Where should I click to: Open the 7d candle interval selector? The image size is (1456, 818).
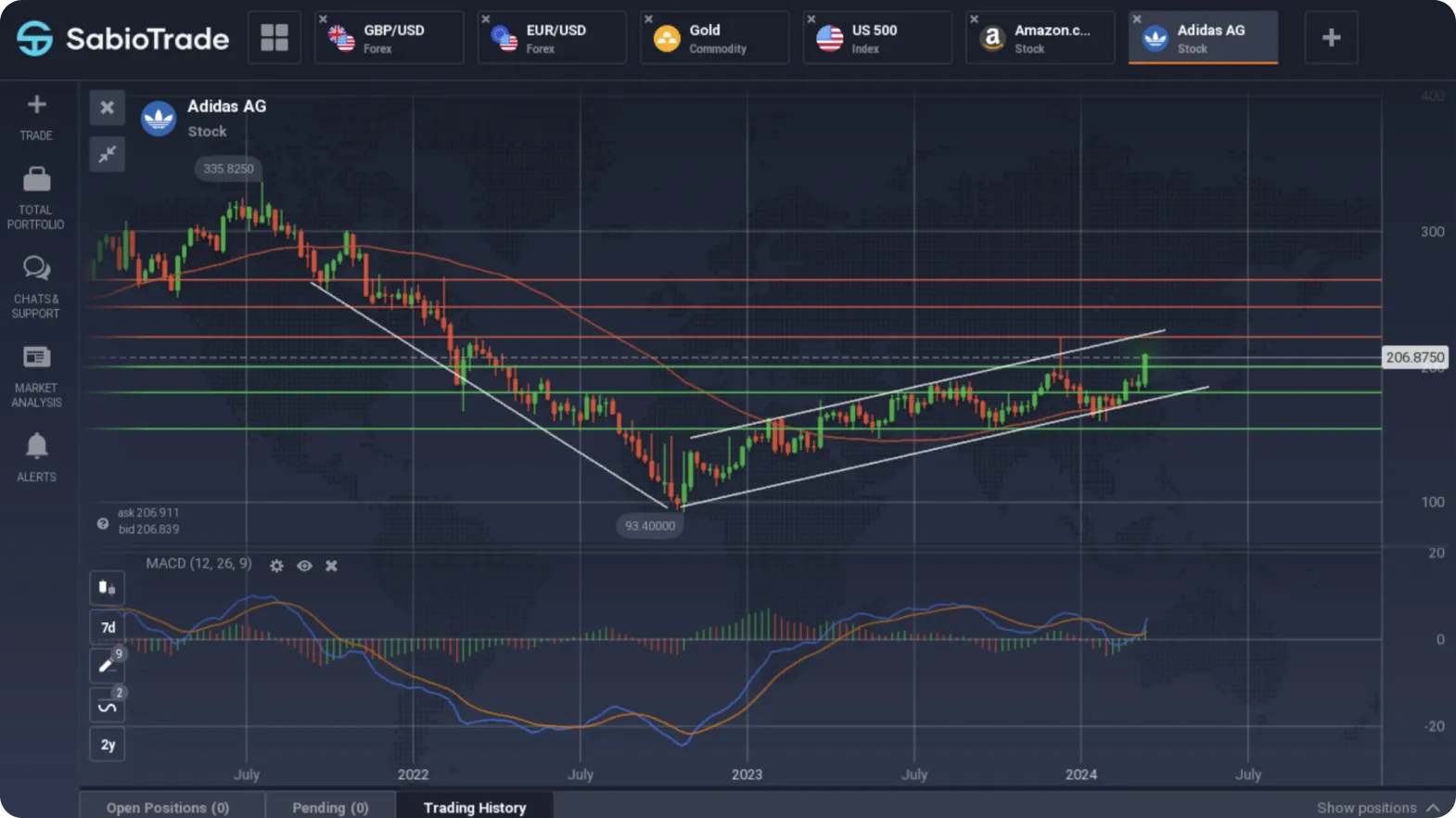[107, 627]
